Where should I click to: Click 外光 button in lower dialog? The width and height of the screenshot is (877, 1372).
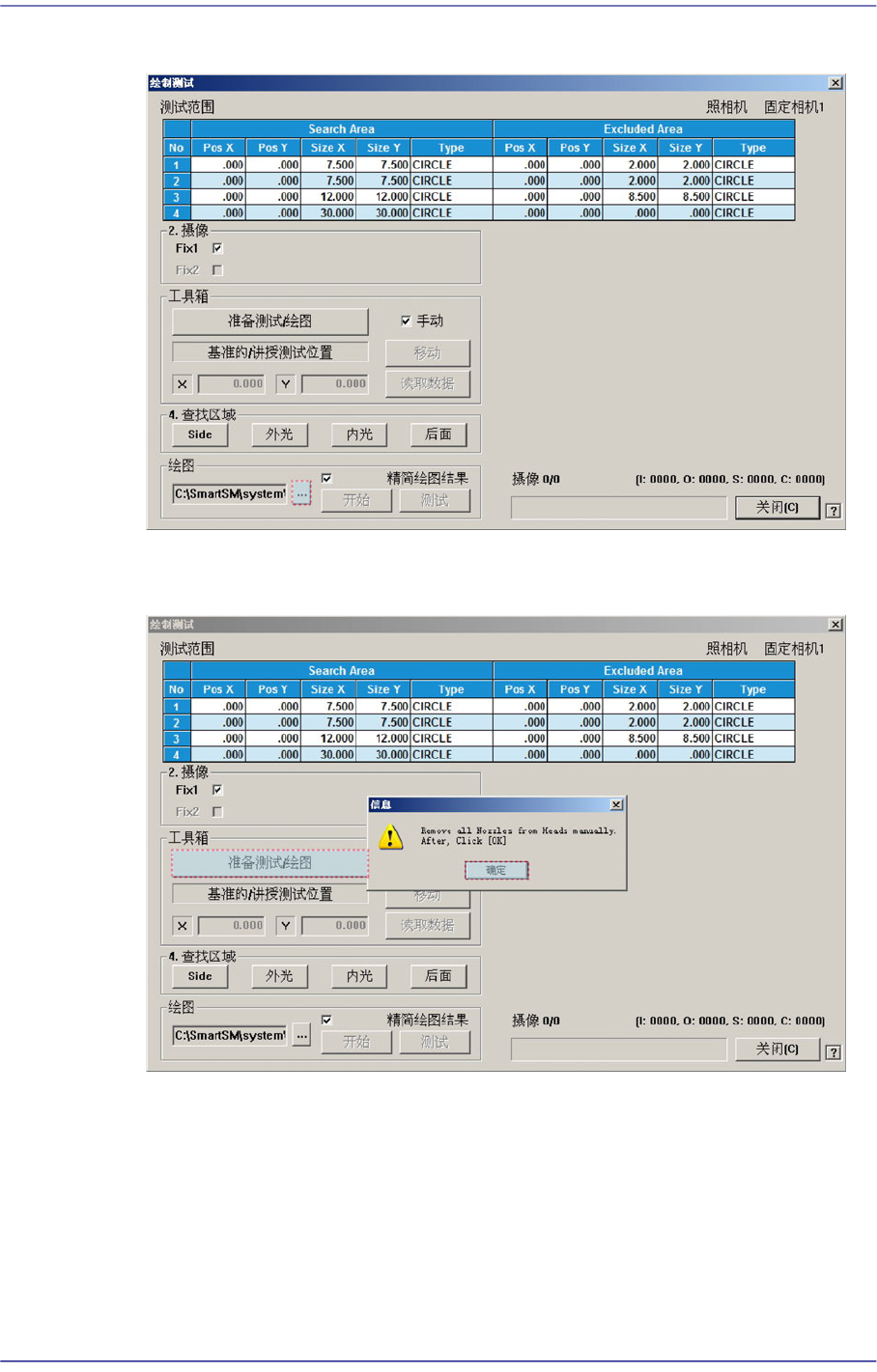pos(279,976)
